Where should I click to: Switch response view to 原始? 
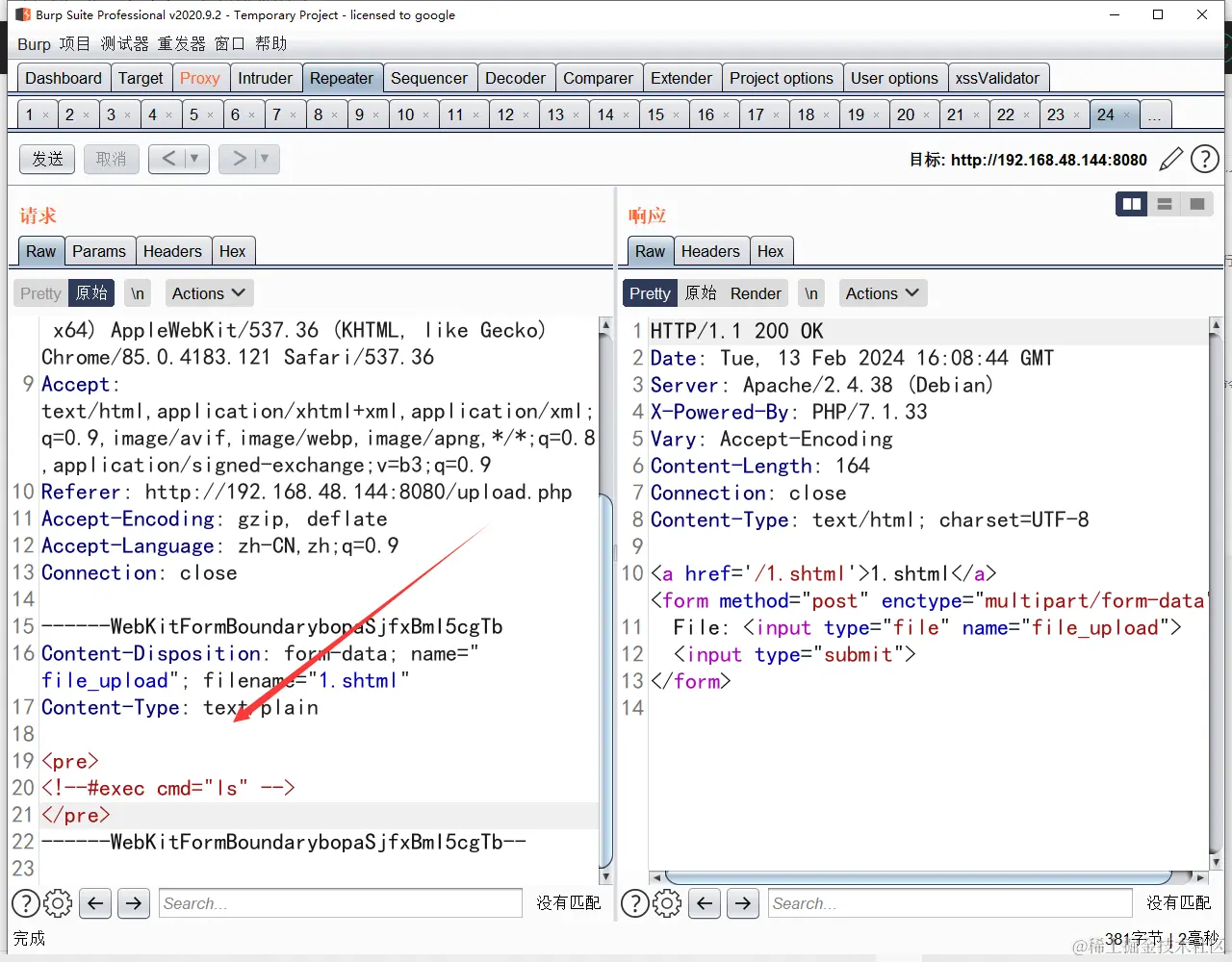pos(701,293)
